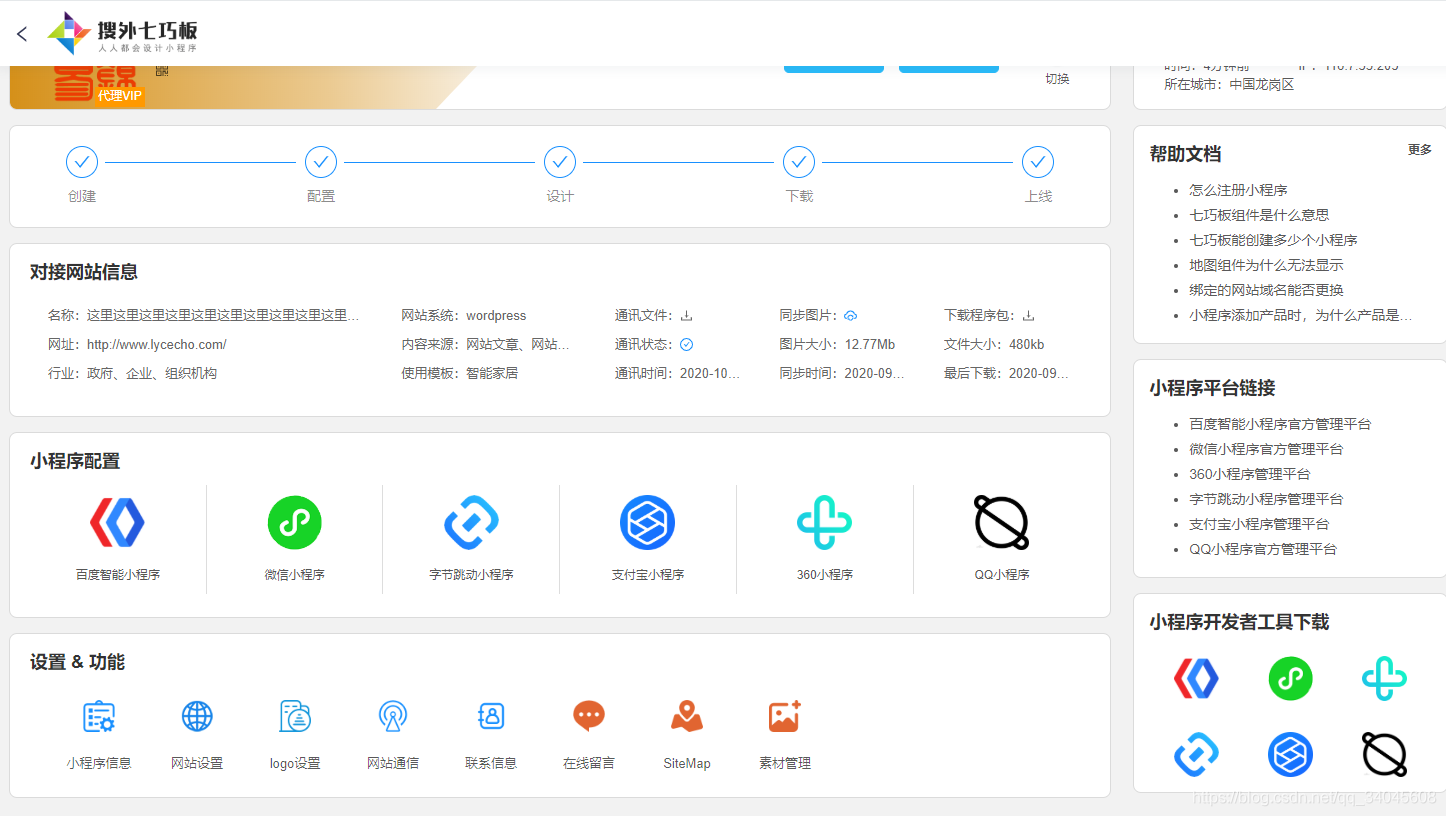This screenshot has width=1446, height=816.
Task: Click the 搜外七巧板 logo
Action: pyautogui.click(x=123, y=34)
